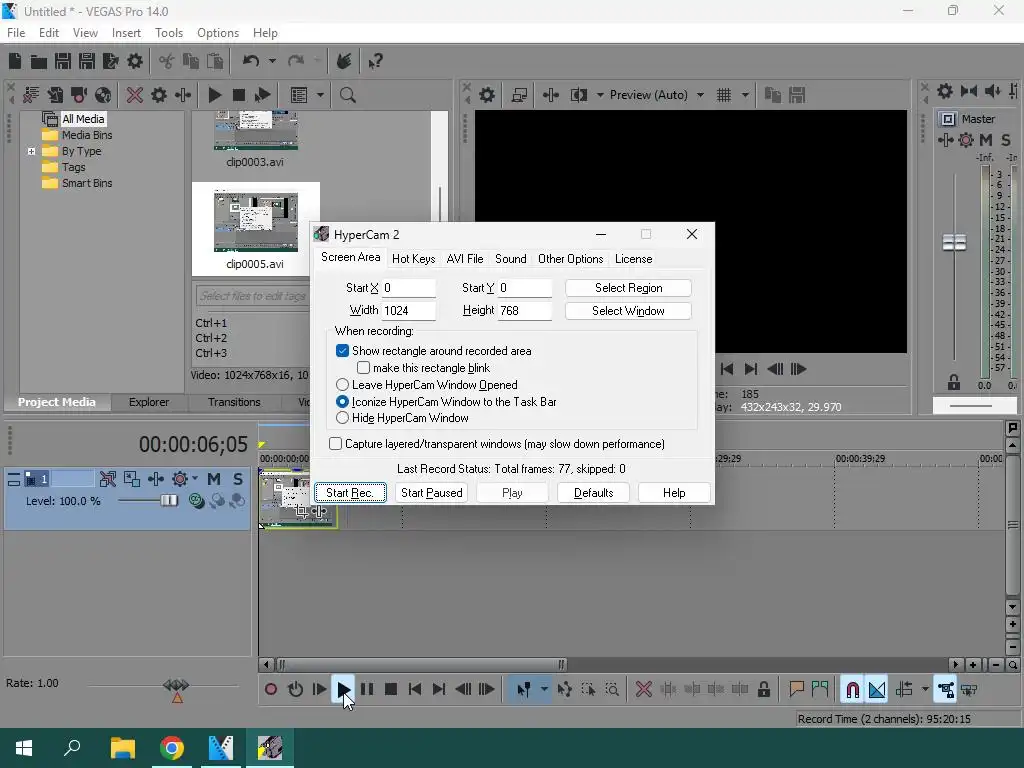Mute the Master bus with M

[x=986, y=140]
